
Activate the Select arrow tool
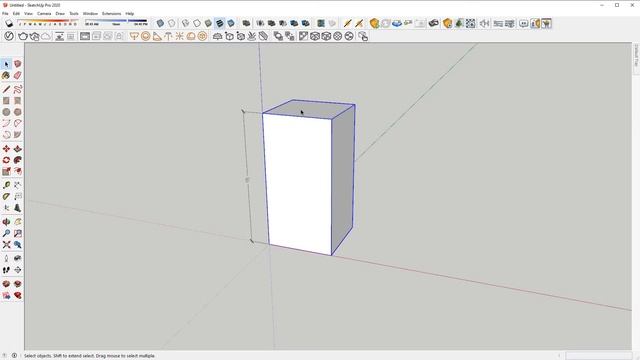point(6,64)
